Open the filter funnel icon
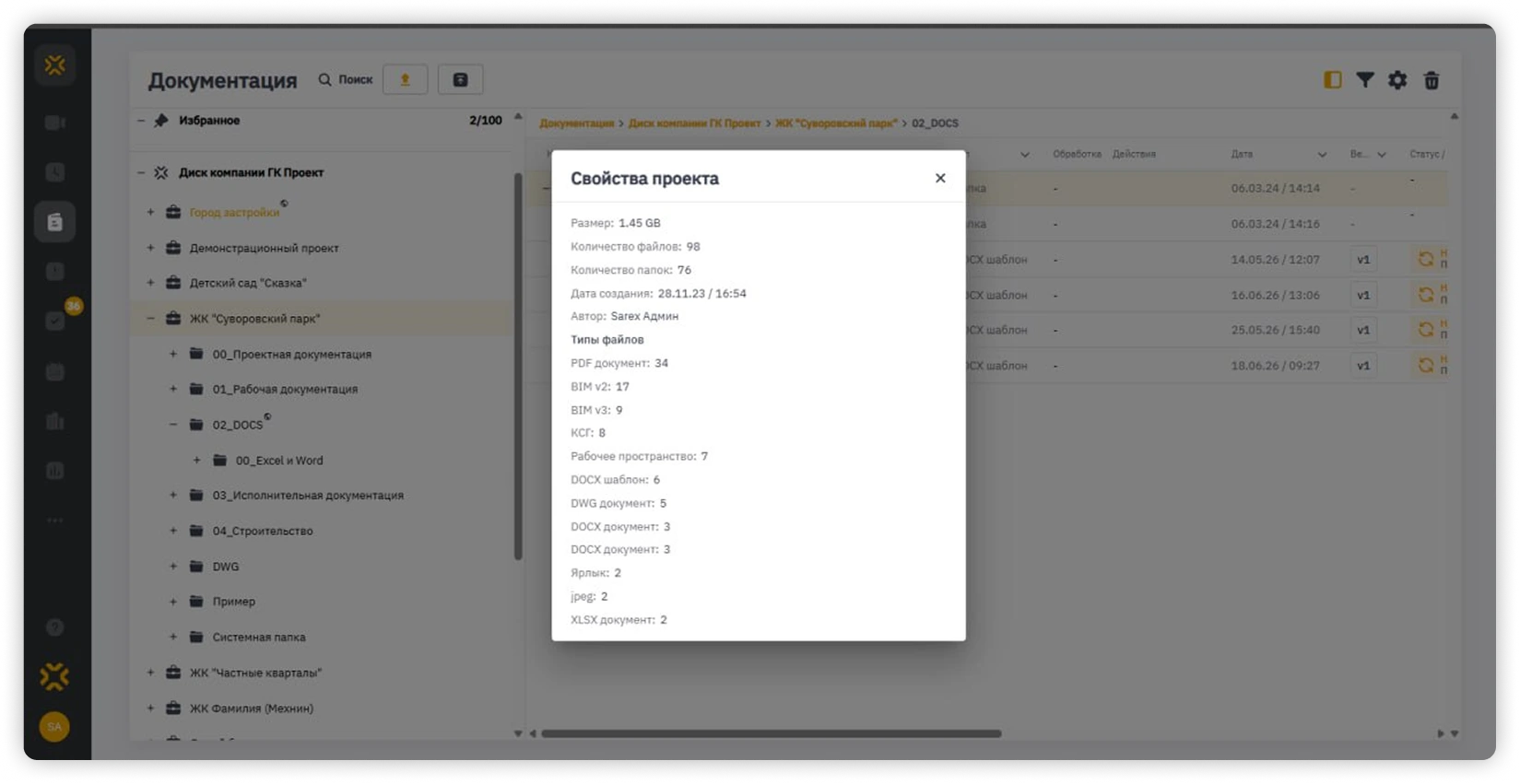1520x784 pixels. click(x=1364, y=80)
